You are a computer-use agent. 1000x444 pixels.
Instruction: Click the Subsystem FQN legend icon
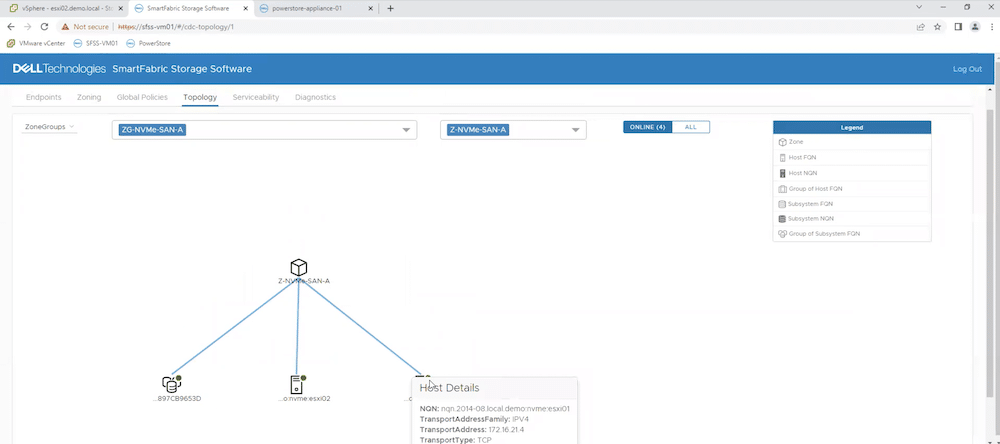tap(783, 204)
